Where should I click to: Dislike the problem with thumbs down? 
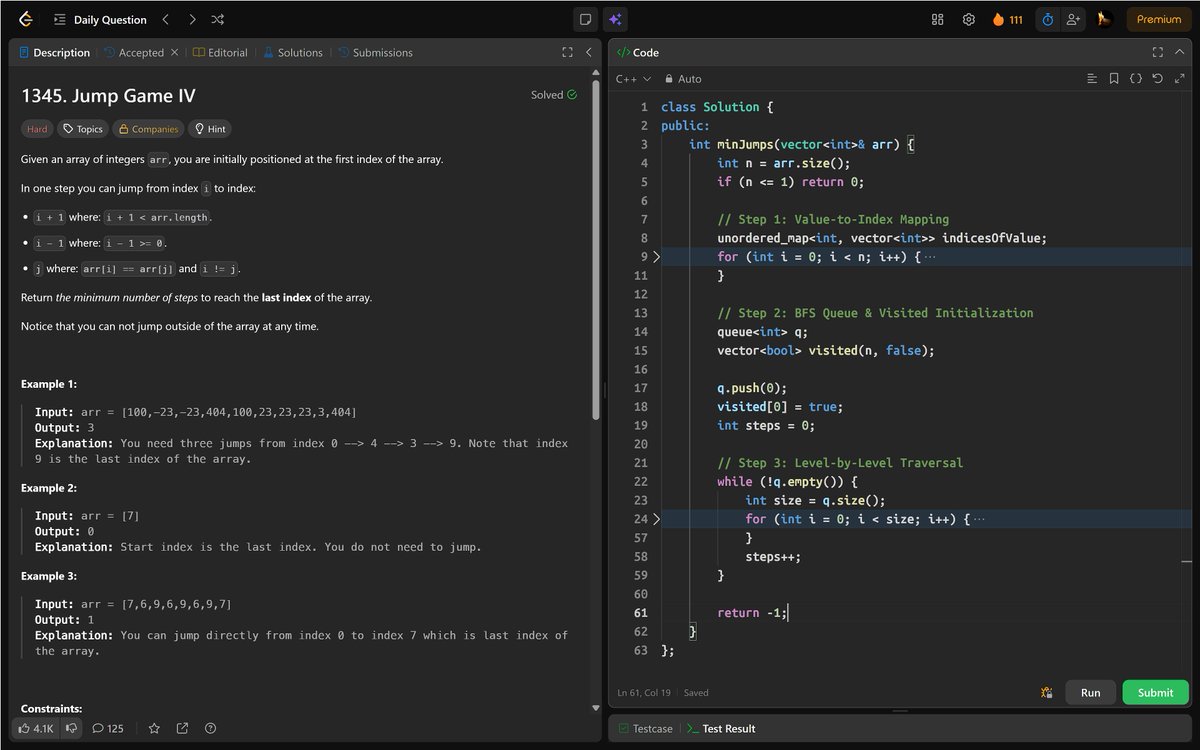point(71,728)
